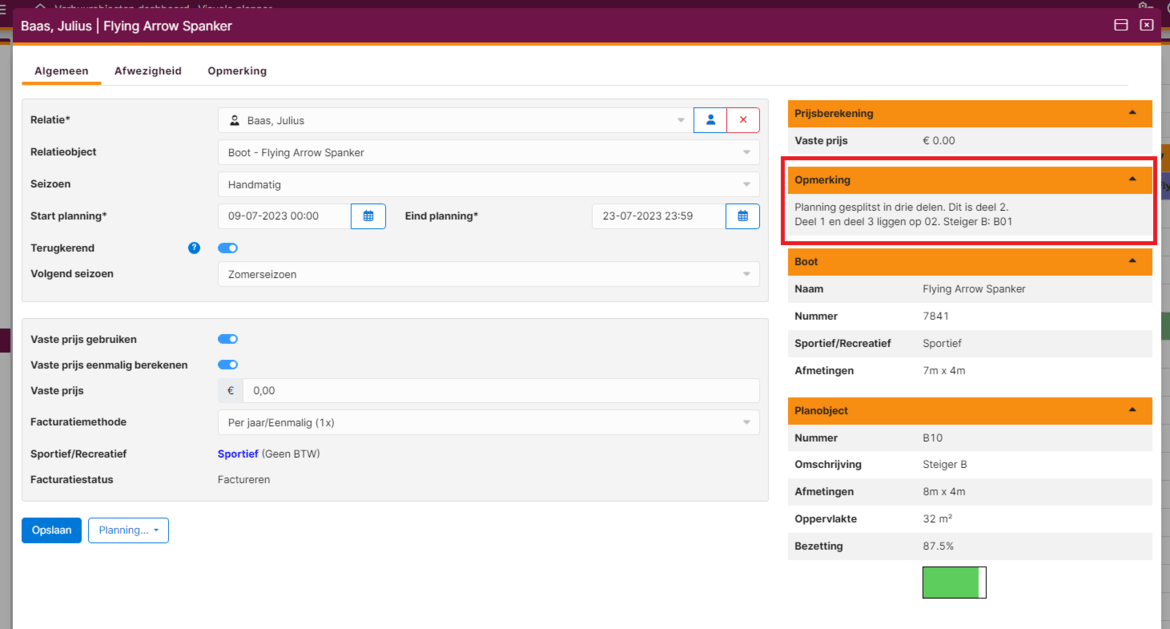Click the 32 m² Oppervlakte value

click(x=937, y=519)
